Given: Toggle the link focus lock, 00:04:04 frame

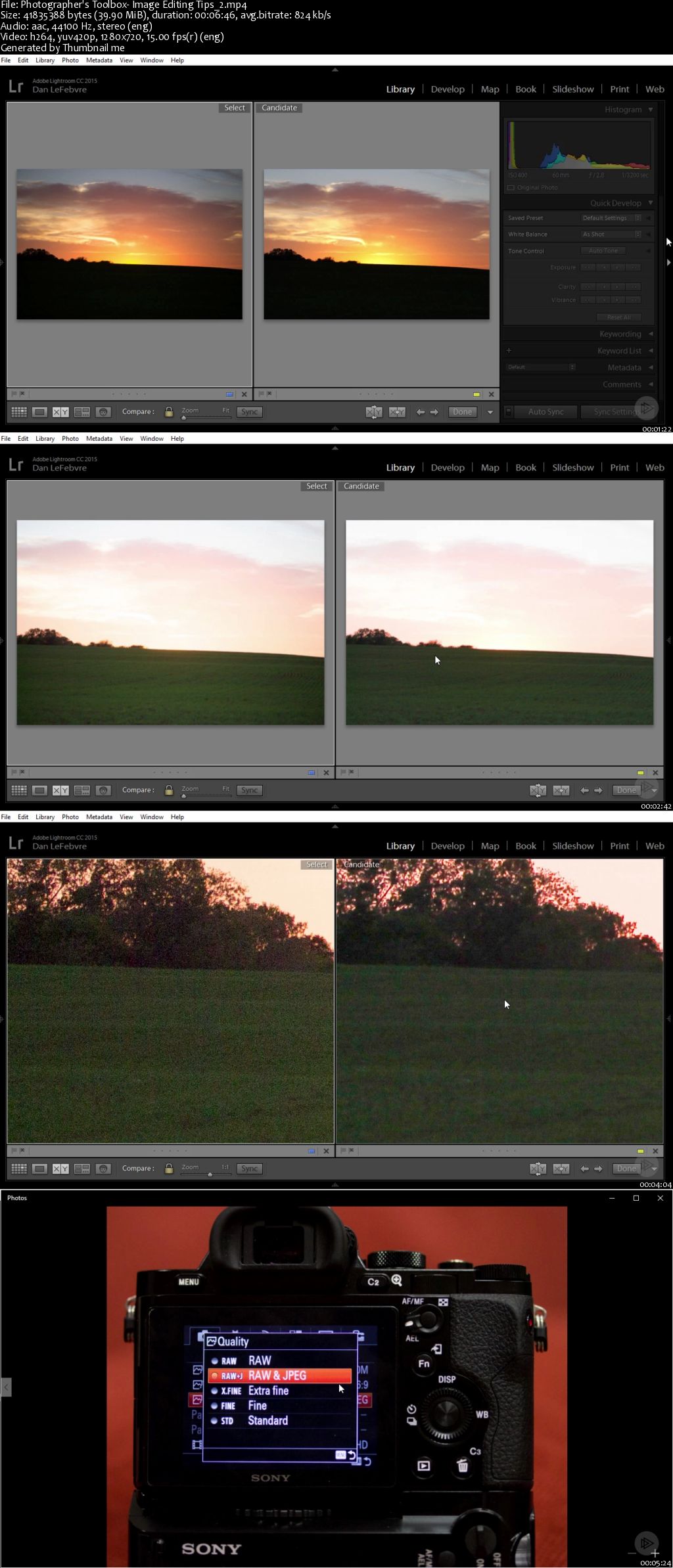Looking at the screenshot, I should tap(169, 1169).
